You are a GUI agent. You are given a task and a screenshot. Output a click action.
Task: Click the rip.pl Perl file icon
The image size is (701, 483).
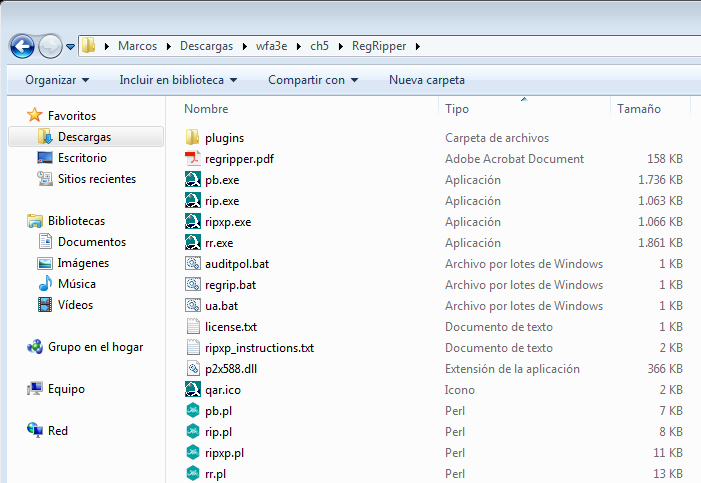coord(194,432)
